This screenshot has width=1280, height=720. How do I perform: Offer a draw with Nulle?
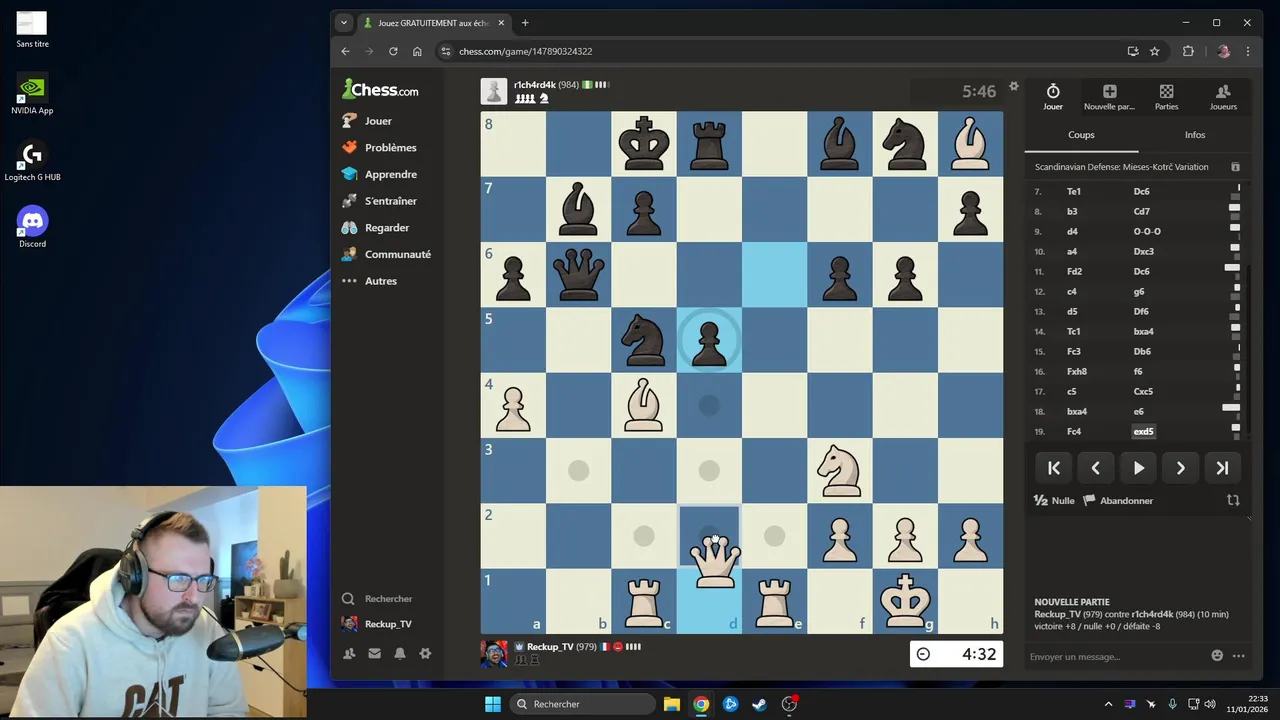coord(1054,500)
